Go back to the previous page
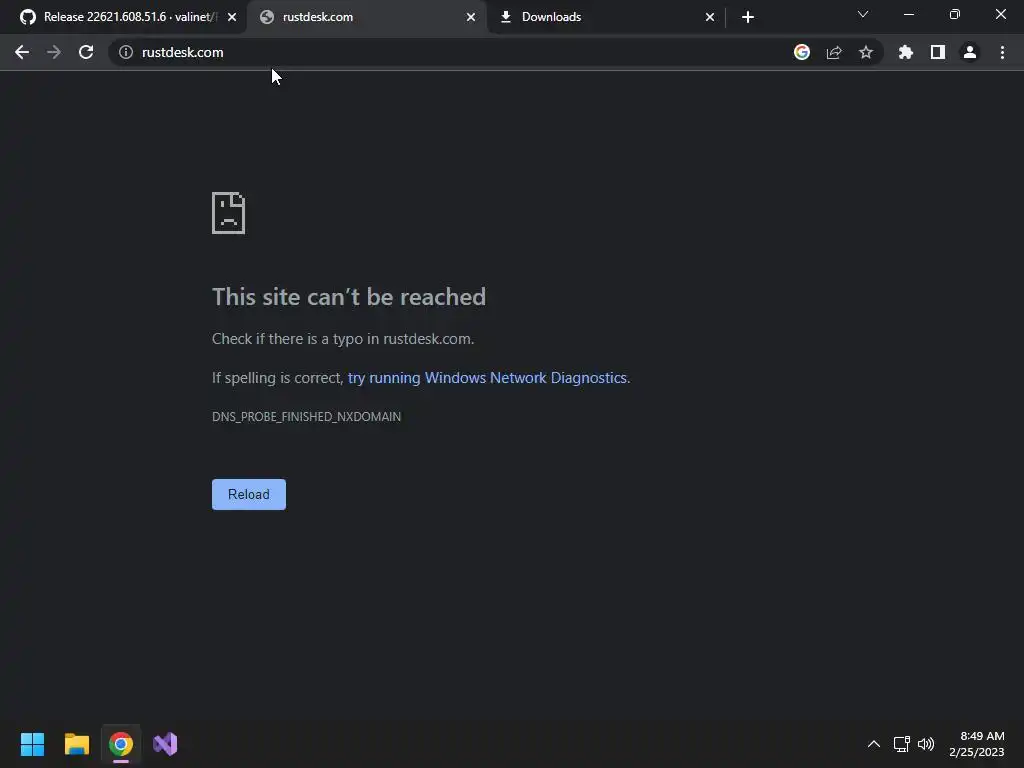Screen dimensions: 1024x768 (x=22, y=52)
